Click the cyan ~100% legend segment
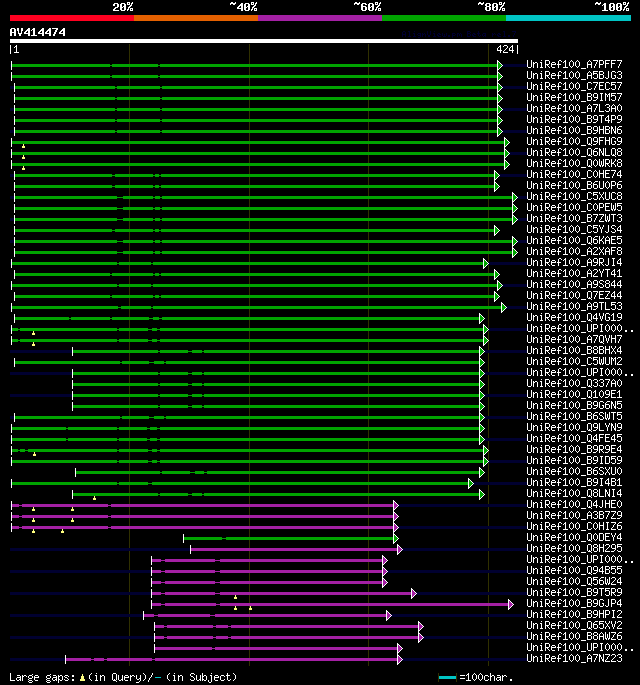640x685 pixels. (568, 18)
